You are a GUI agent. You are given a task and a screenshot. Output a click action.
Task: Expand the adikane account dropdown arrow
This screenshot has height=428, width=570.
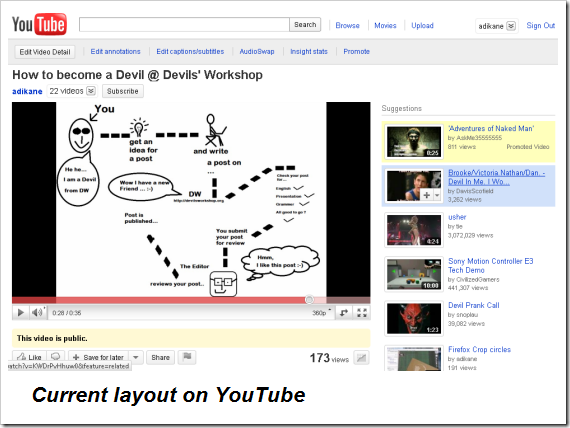tap(511, 26)
